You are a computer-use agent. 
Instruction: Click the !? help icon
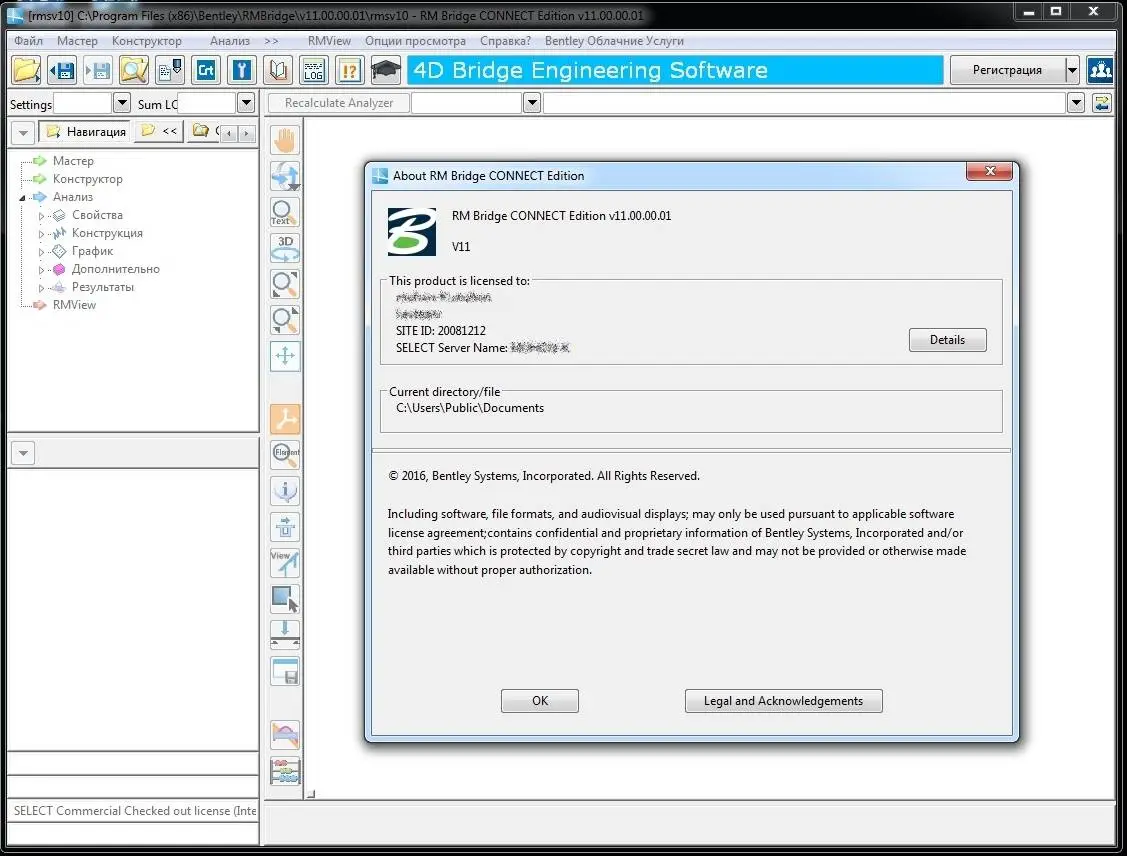349,70
